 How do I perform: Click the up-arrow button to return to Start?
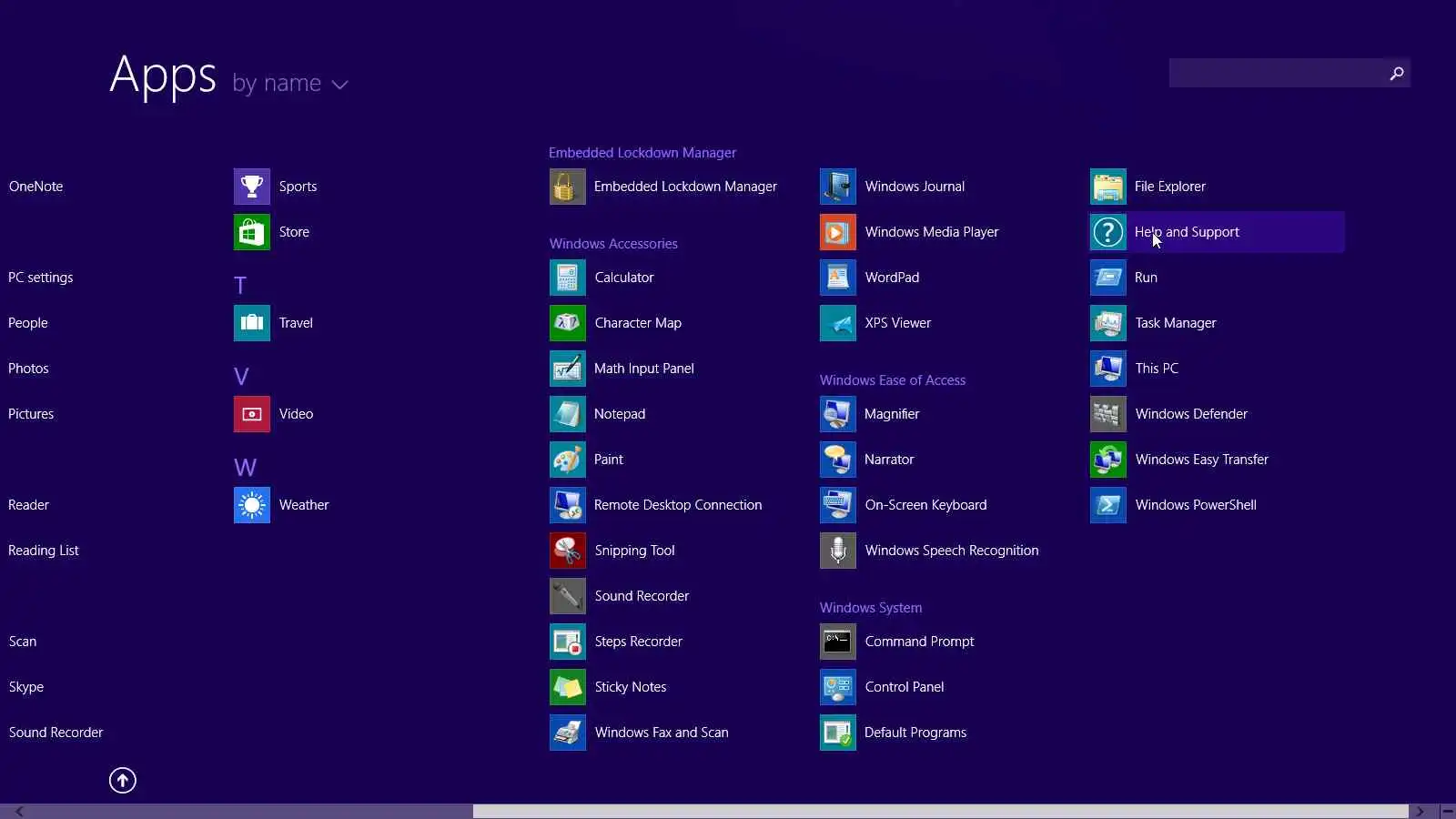pyautogui.click(x=123, y=781)
